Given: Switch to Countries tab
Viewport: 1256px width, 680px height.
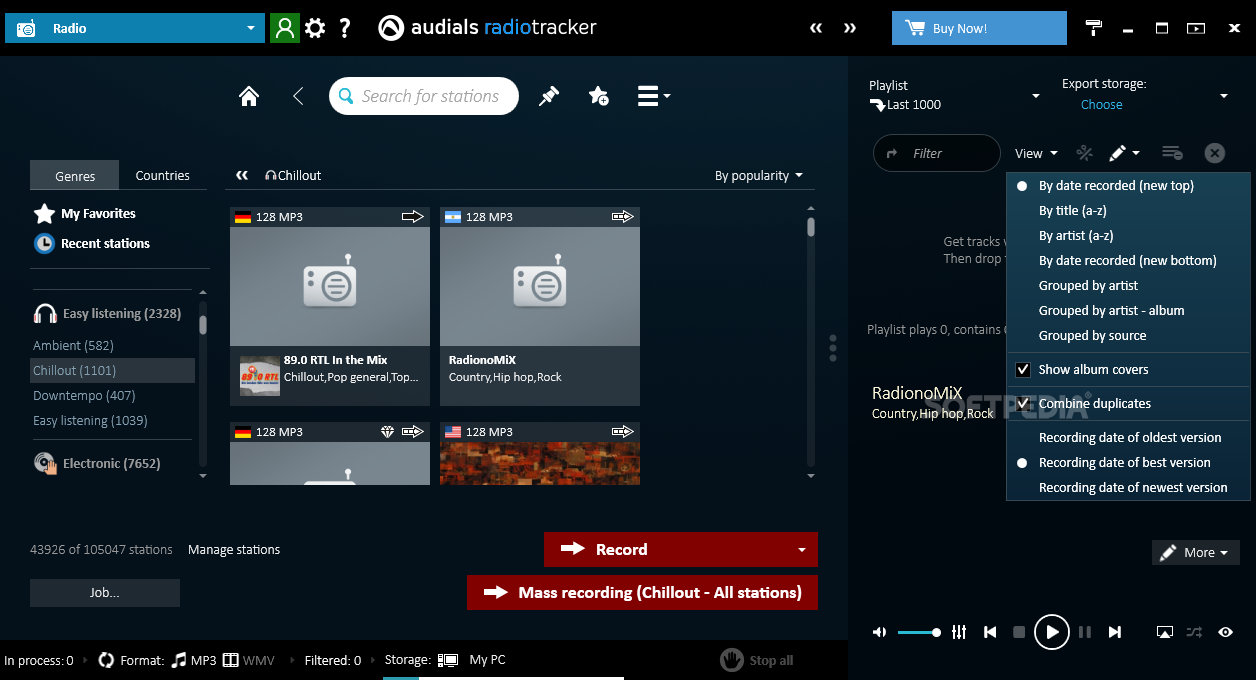Looking at the screenshot, I should point(162,175).
